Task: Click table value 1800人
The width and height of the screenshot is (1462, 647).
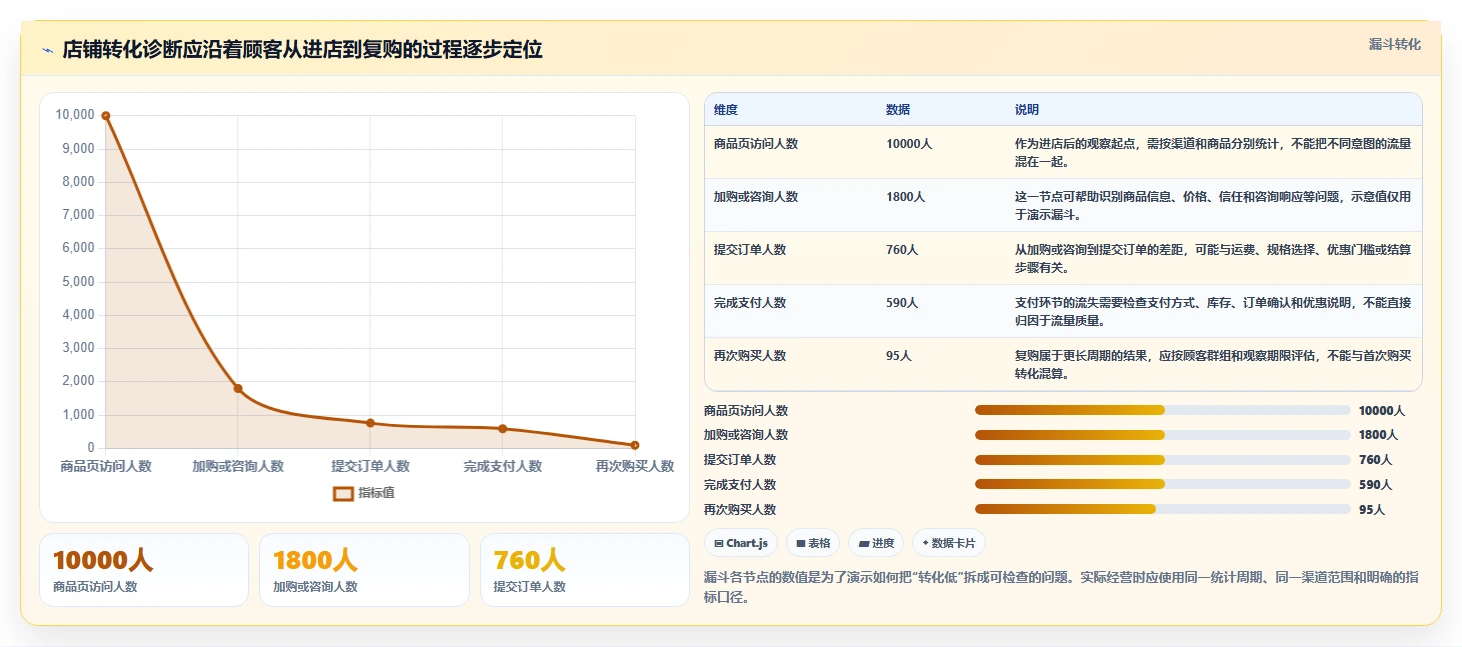Action: pos(906,197)
